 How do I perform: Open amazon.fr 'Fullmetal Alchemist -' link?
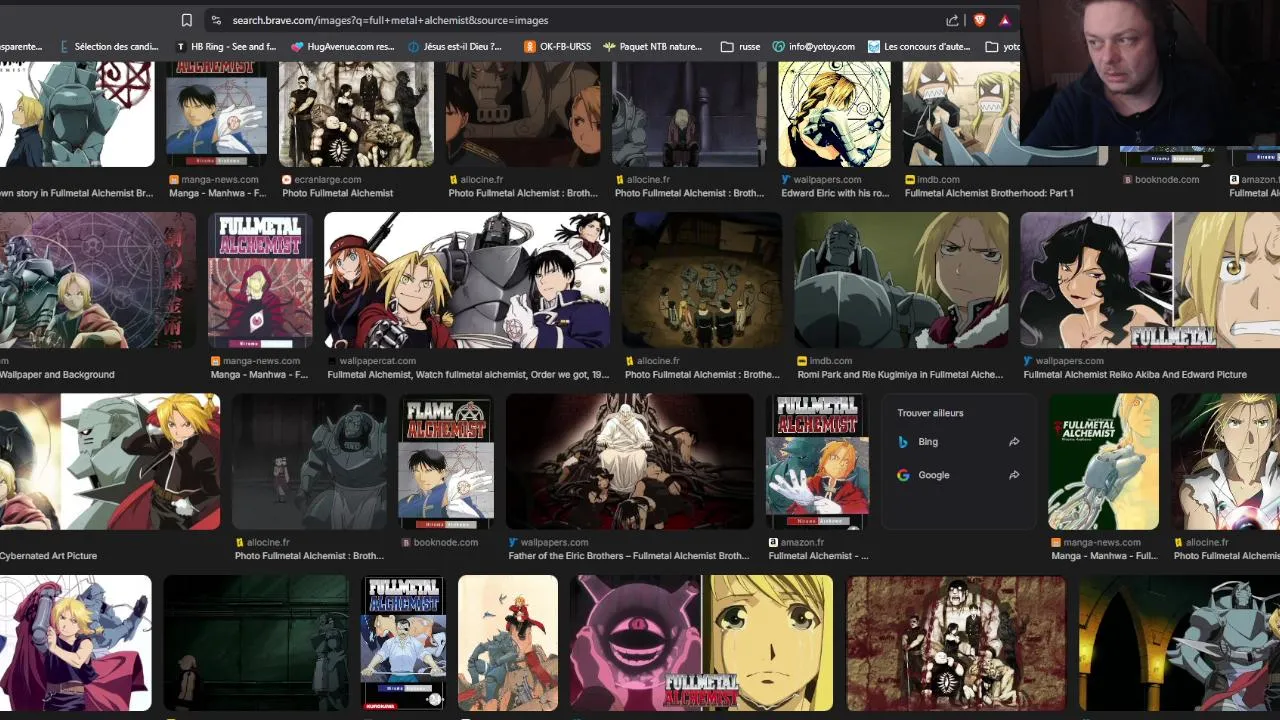(x=818, y=556)
